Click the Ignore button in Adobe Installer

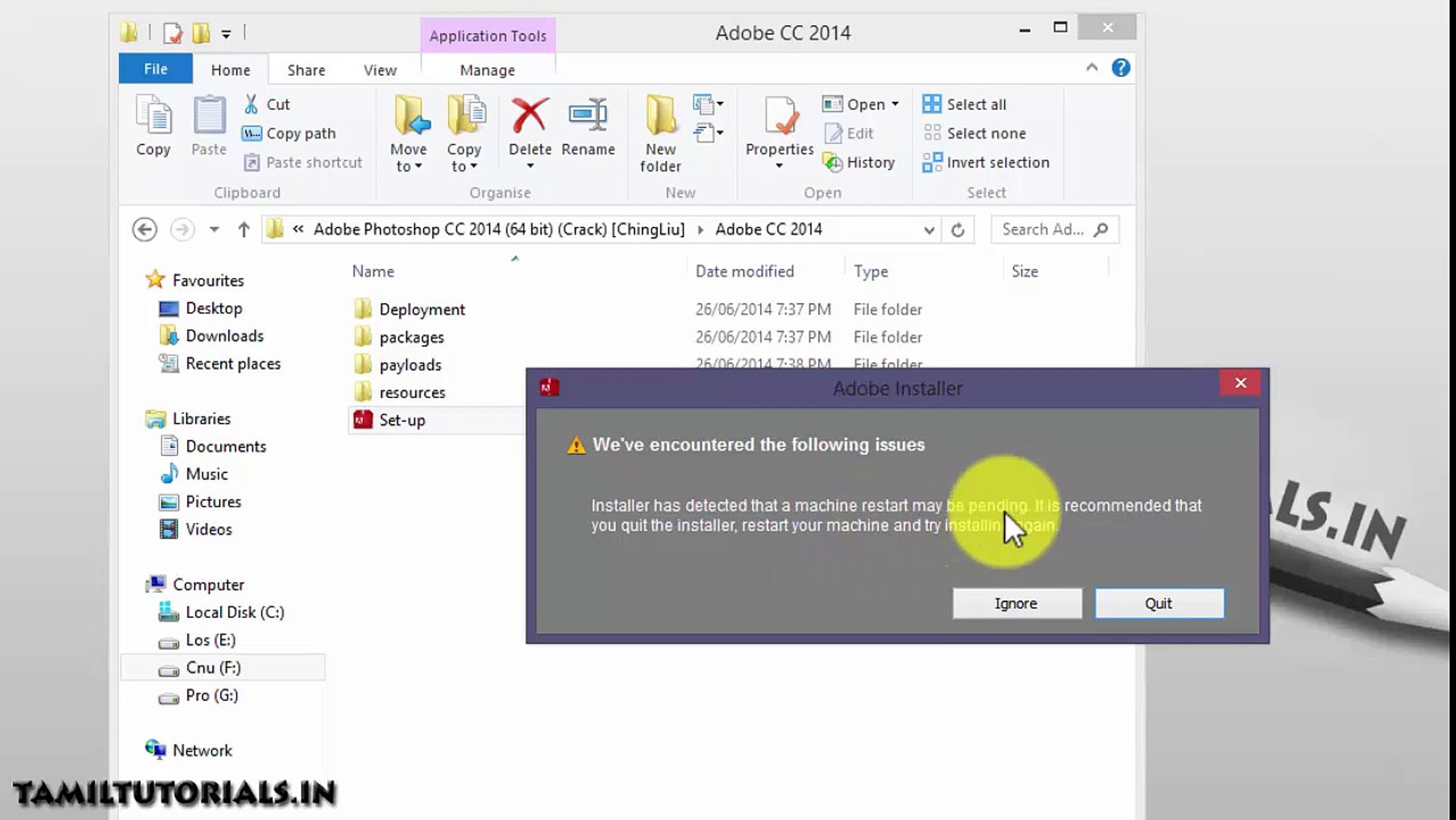click(1017, 604)
